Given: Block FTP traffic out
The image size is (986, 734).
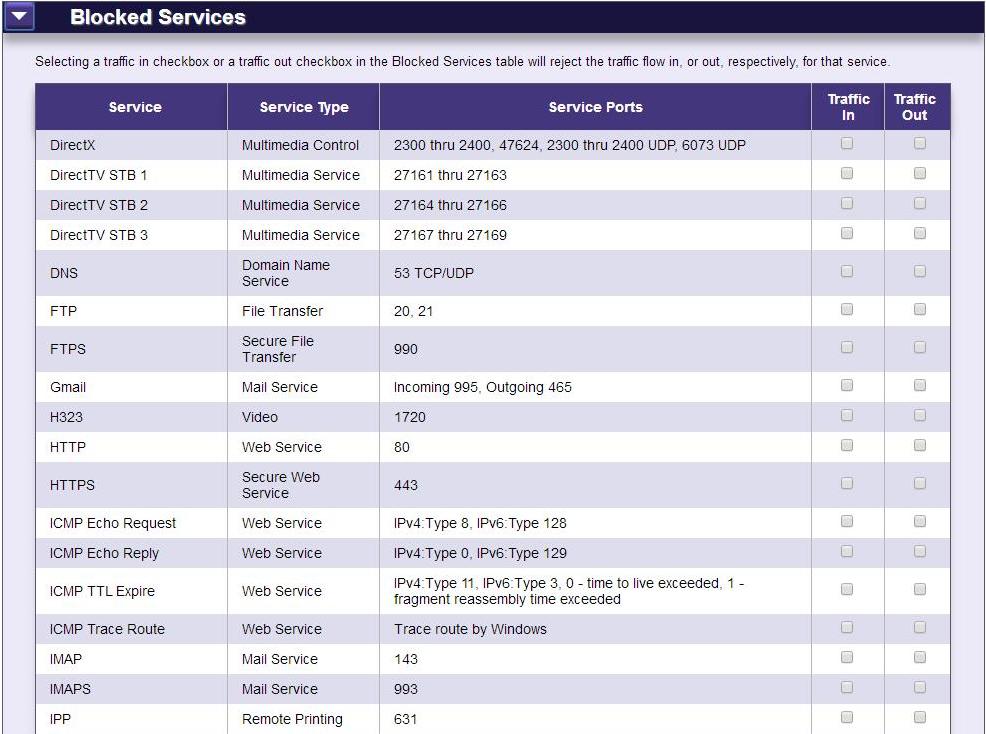Looking at the screenshot, I should (919, 309).
